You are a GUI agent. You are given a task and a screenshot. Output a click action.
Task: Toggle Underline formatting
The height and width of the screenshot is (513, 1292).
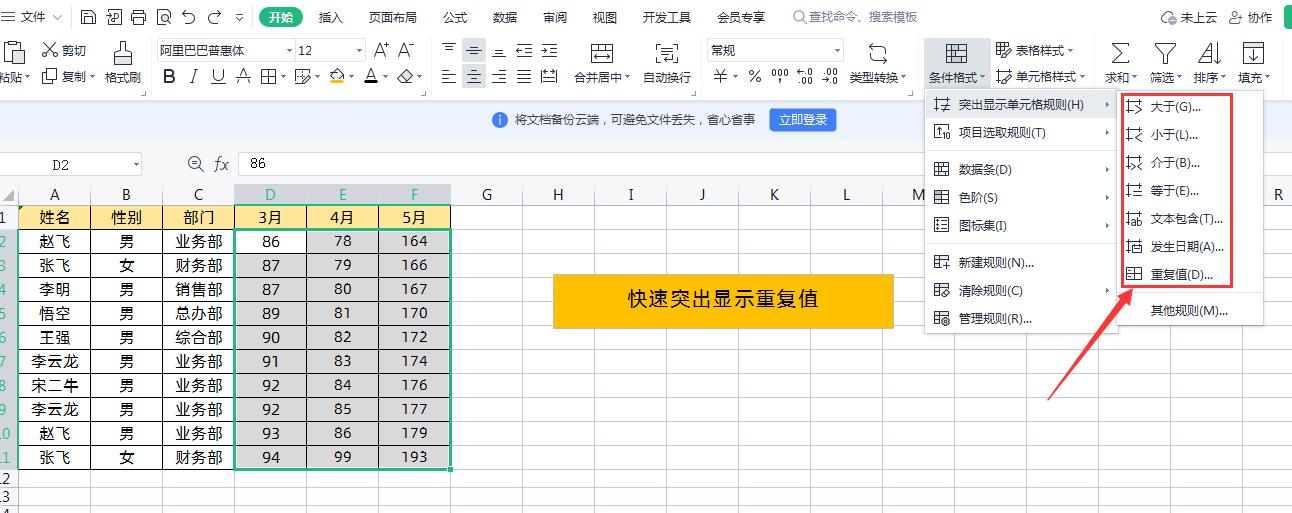click(x=218, y=76)
